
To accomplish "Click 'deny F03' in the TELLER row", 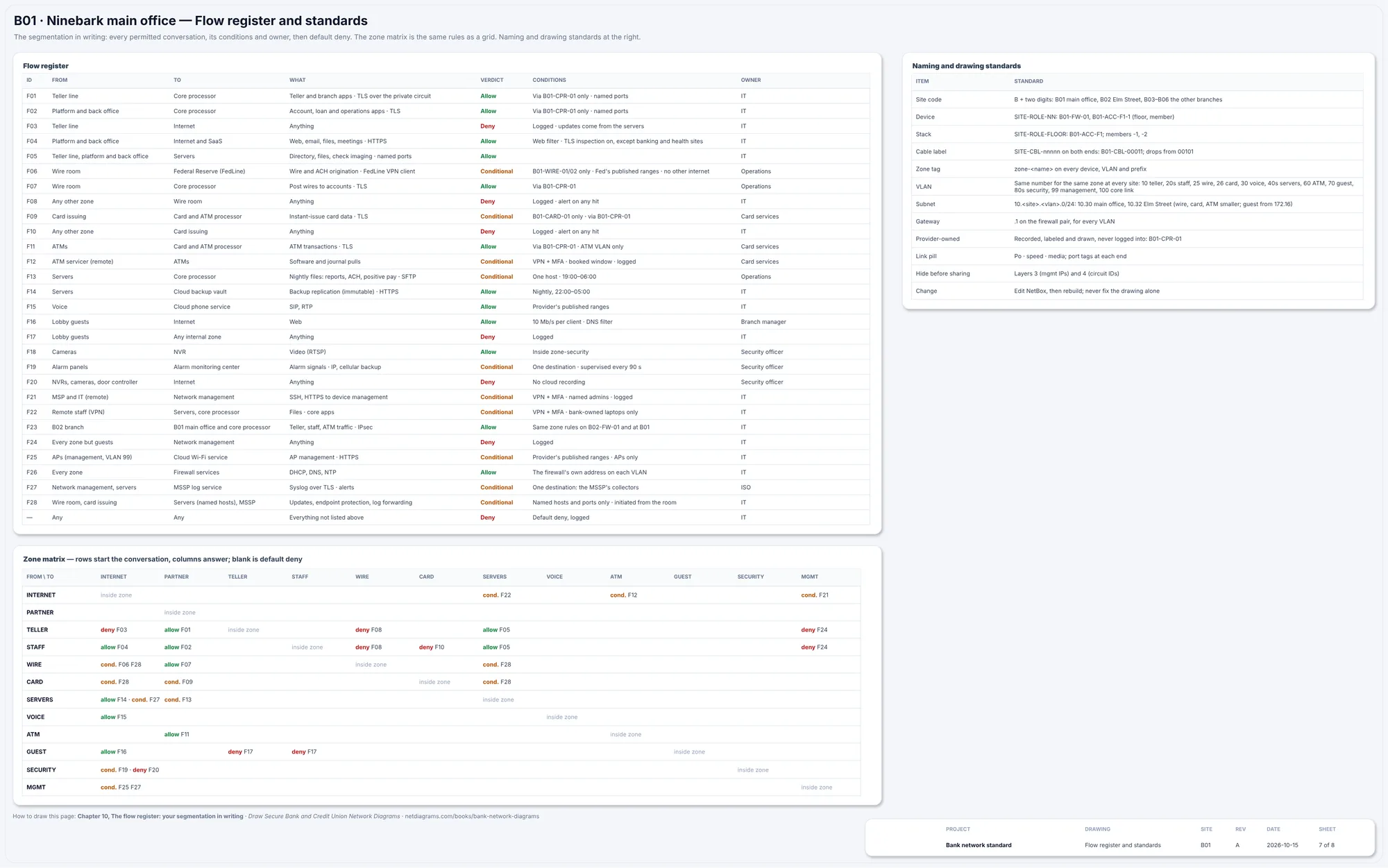I will coord(114,630).
